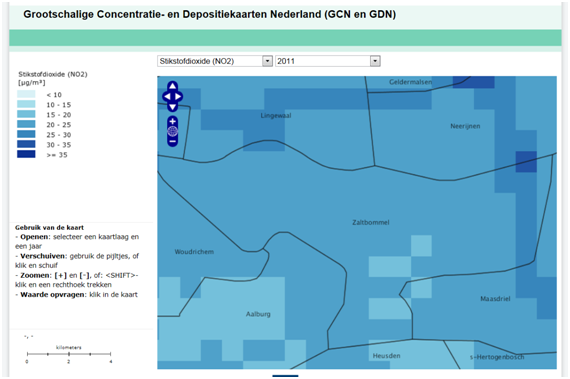Click the '25 - 30' legend color swatch

pos(26,134)
